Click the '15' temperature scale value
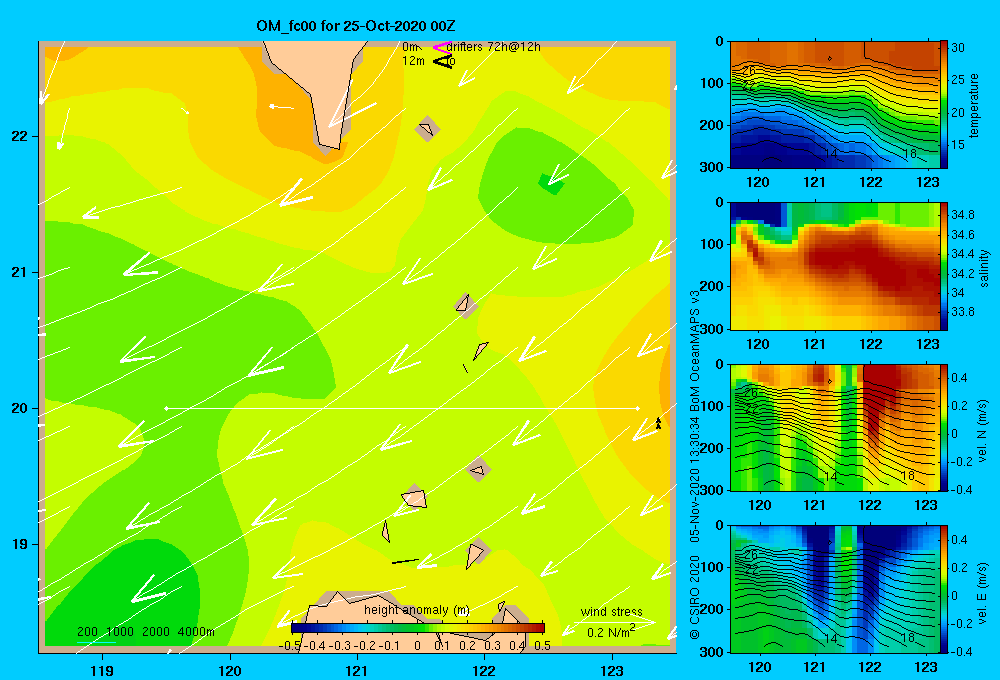 pyautogui.click(x=958, y=145)
